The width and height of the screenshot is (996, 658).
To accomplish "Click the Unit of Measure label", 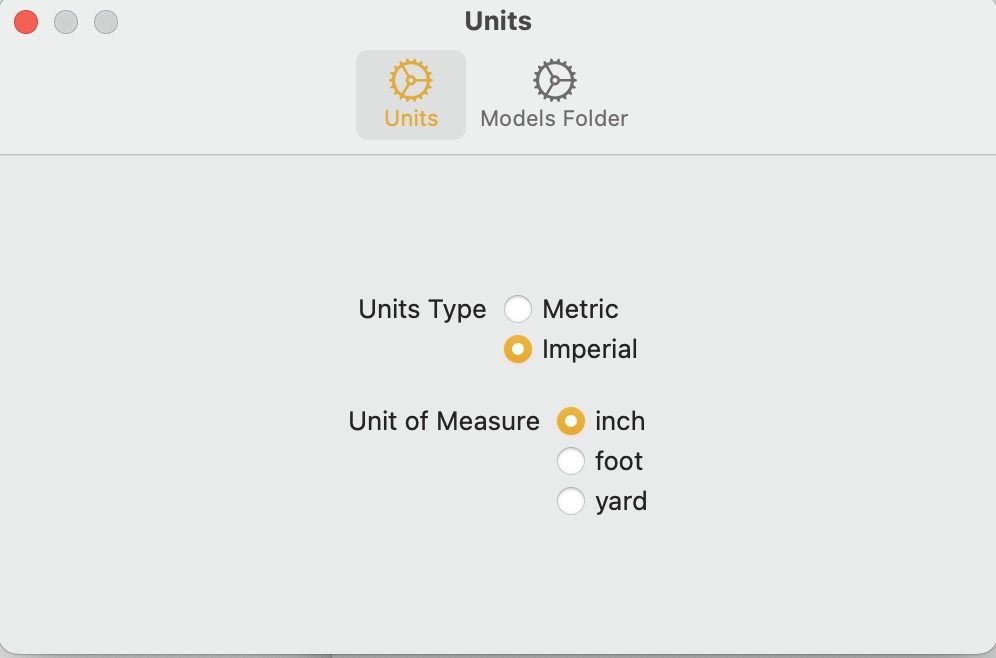I will click(x=444, y=421).
